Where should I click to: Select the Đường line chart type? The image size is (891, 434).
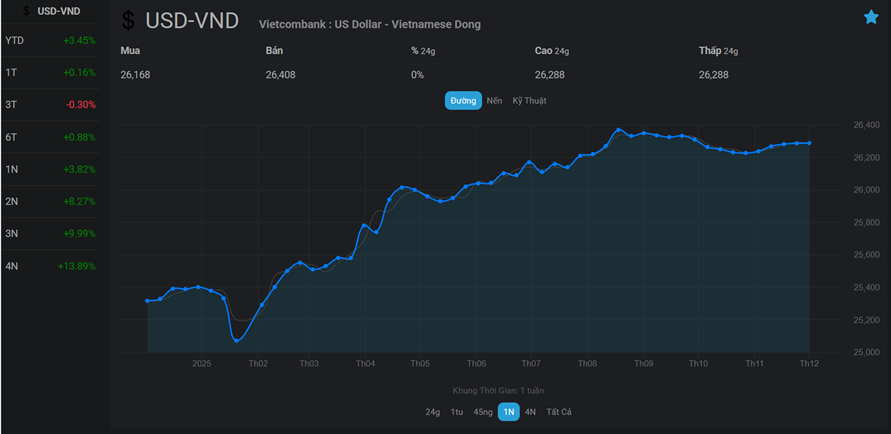coord(463,101)
